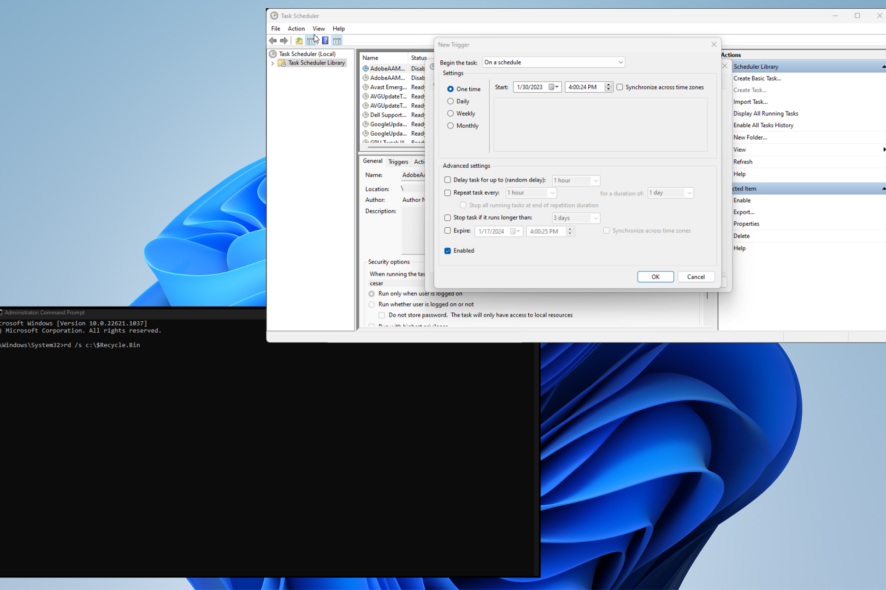Image resolution: width=886 pixels, height=590 pixels.
Task: Select Run whether user is logged on or not
Action: click(372, 305)
